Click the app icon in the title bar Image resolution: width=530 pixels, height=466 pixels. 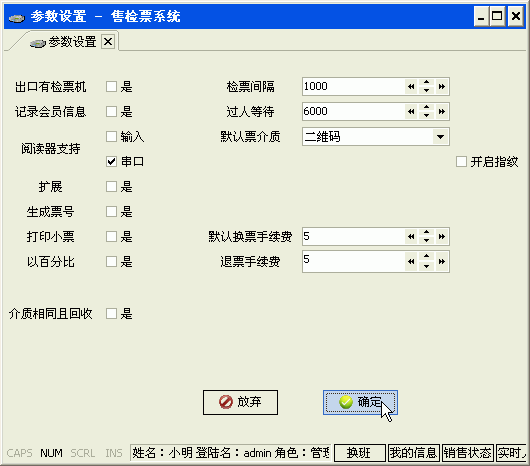pos(17,17)
